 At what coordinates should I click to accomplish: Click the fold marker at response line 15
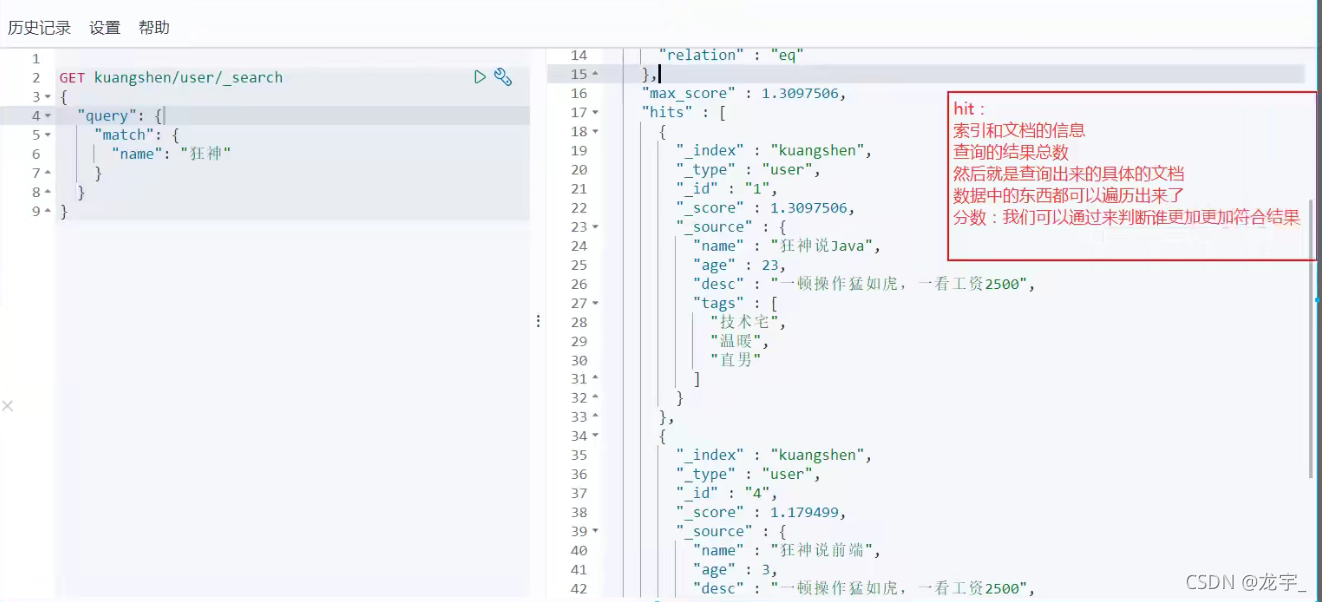595,74
